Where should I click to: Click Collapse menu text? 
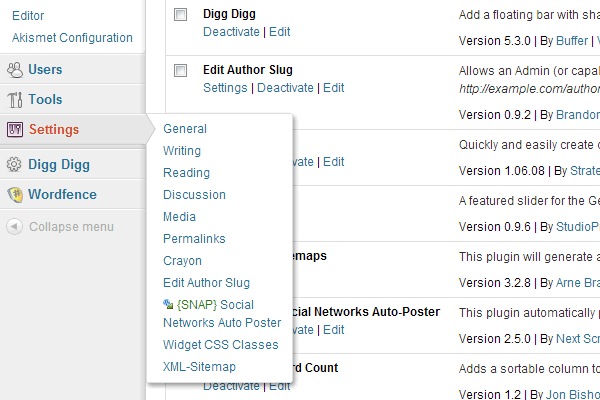click(72, 227)
